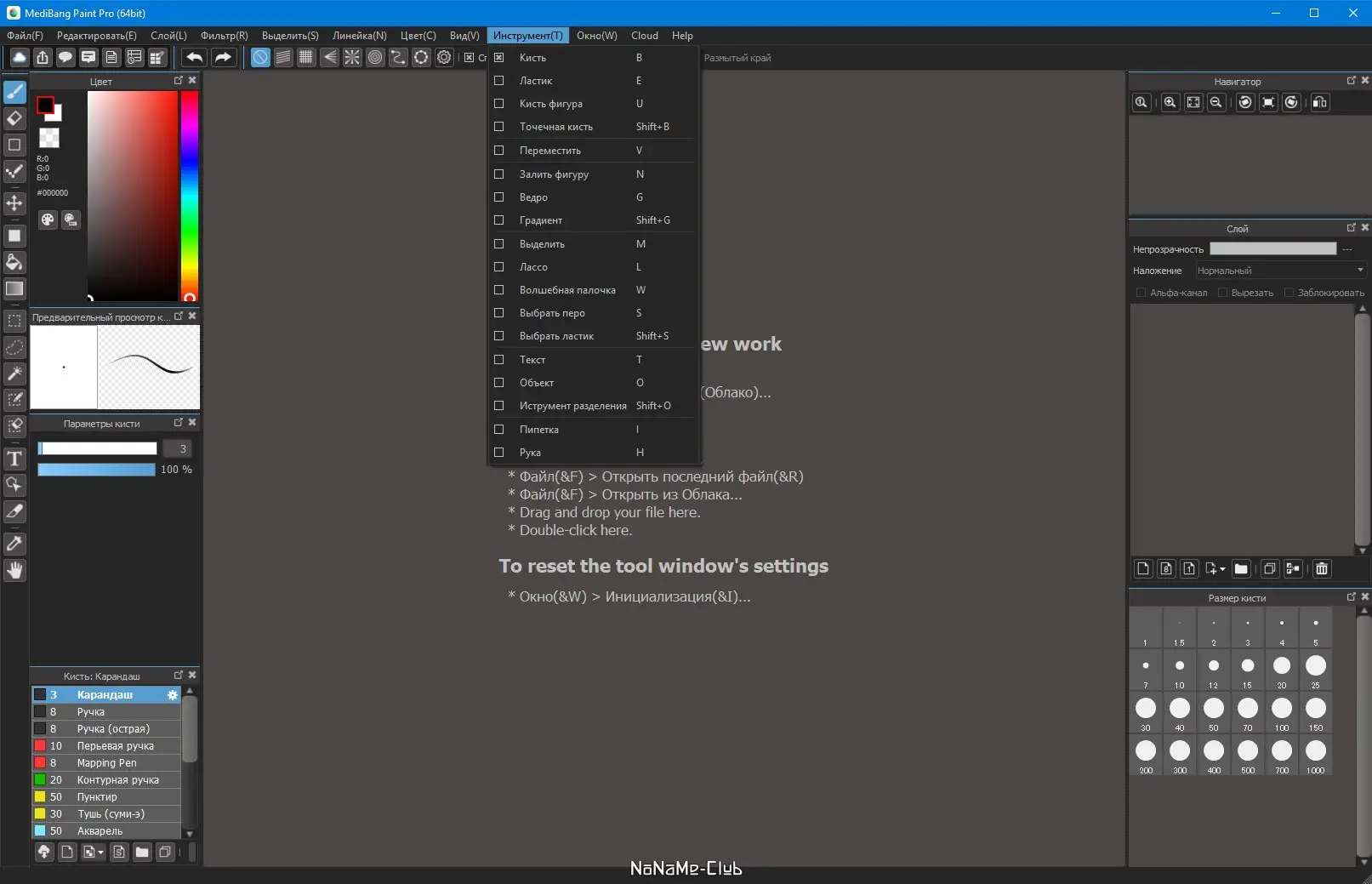Choose Волшебная палочка from the tool menu

[594, 290]
